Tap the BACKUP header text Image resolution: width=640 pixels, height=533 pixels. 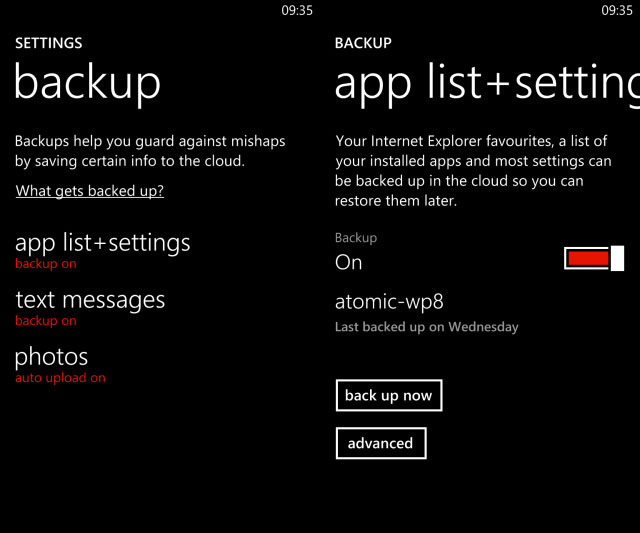click(x=363, y=43)
